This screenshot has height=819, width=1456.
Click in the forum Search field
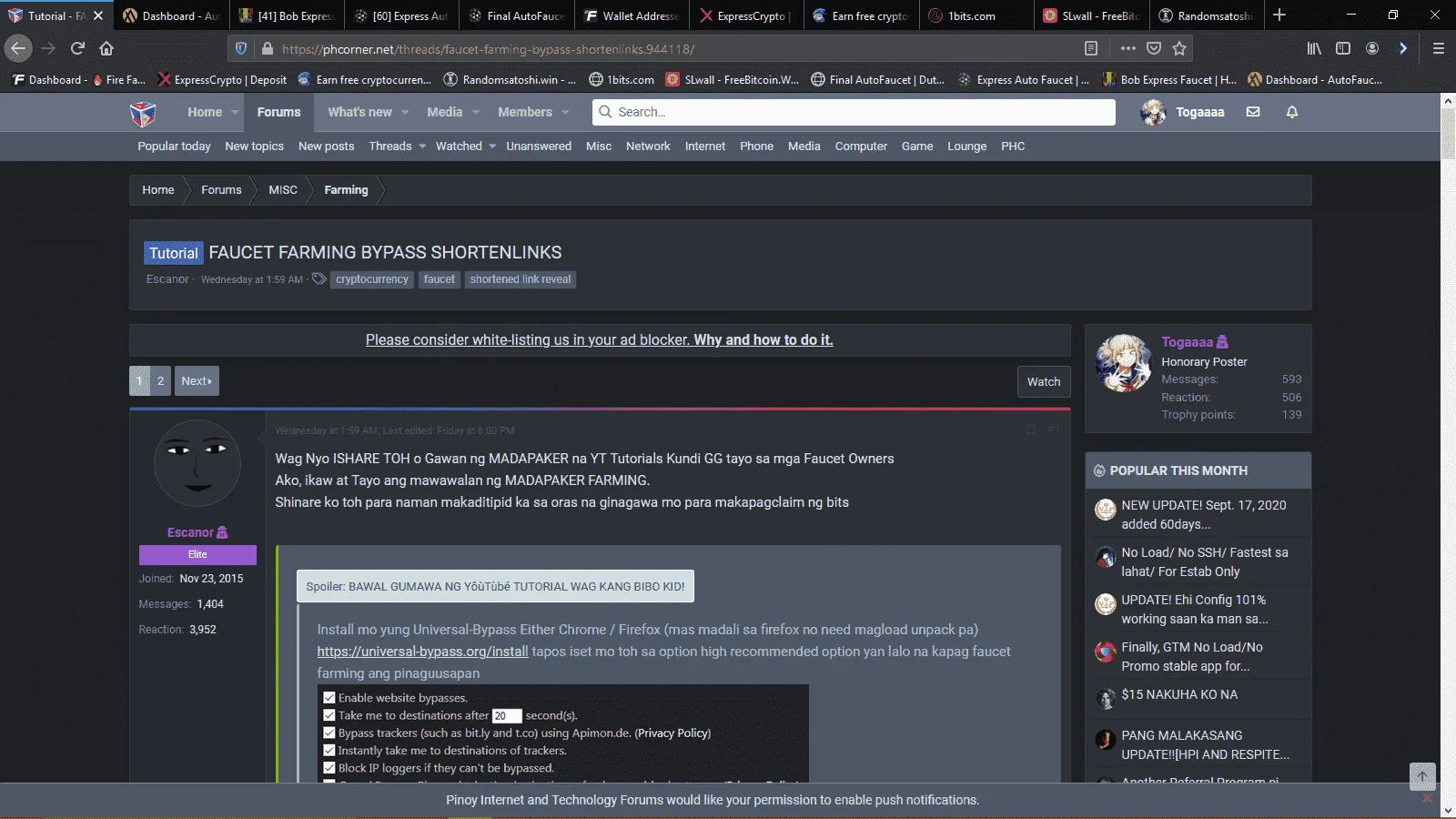(854, 112)
